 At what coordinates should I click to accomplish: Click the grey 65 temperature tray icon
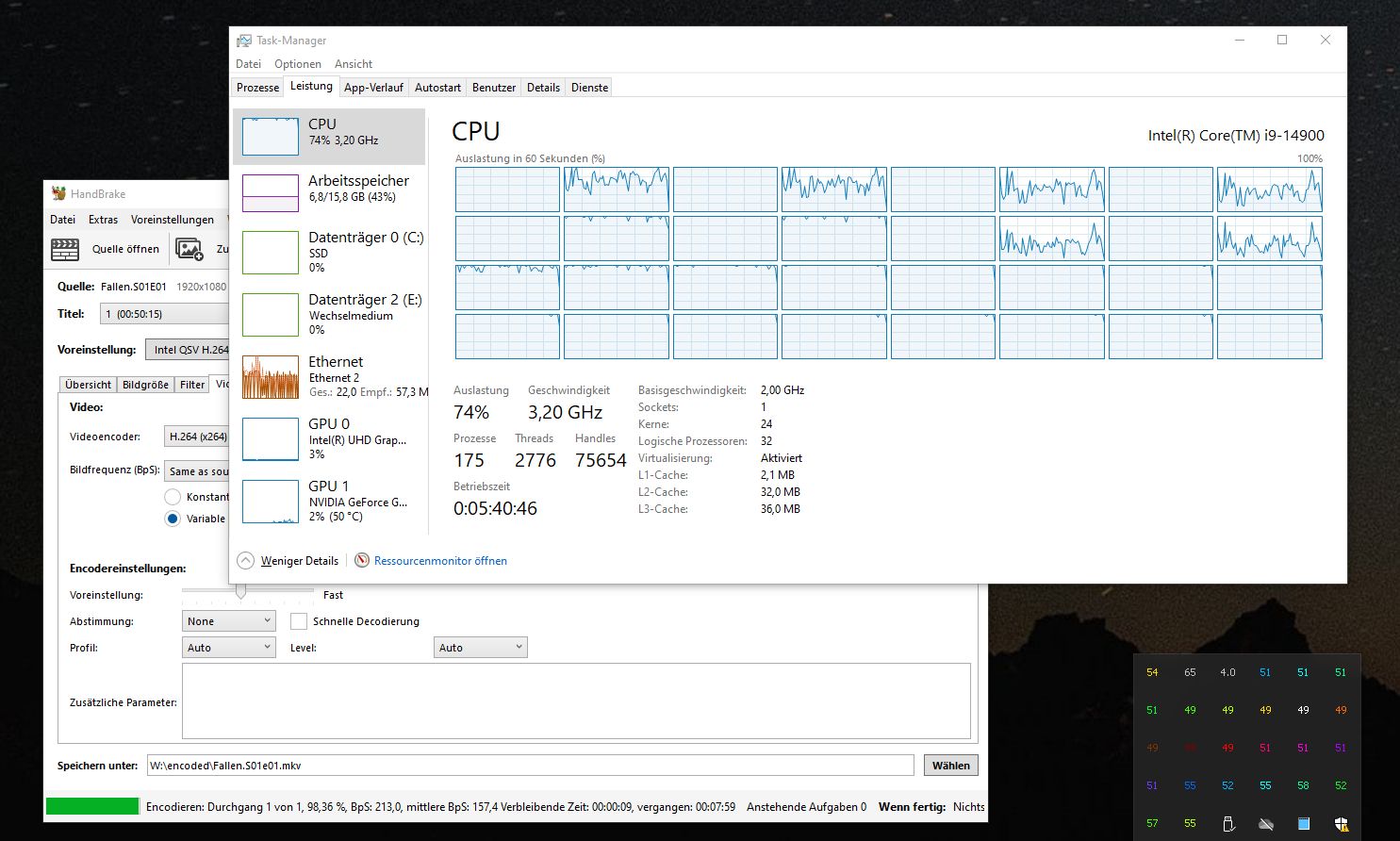coord(1190,672)
